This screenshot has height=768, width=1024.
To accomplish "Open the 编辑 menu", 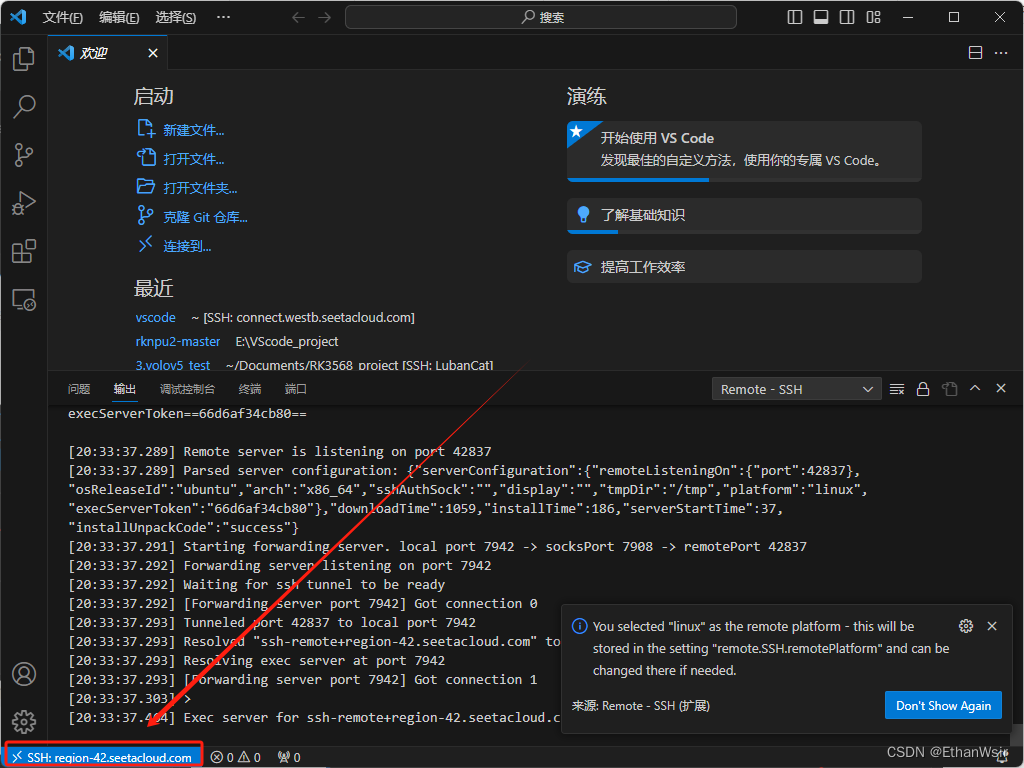I will [119, 18].
